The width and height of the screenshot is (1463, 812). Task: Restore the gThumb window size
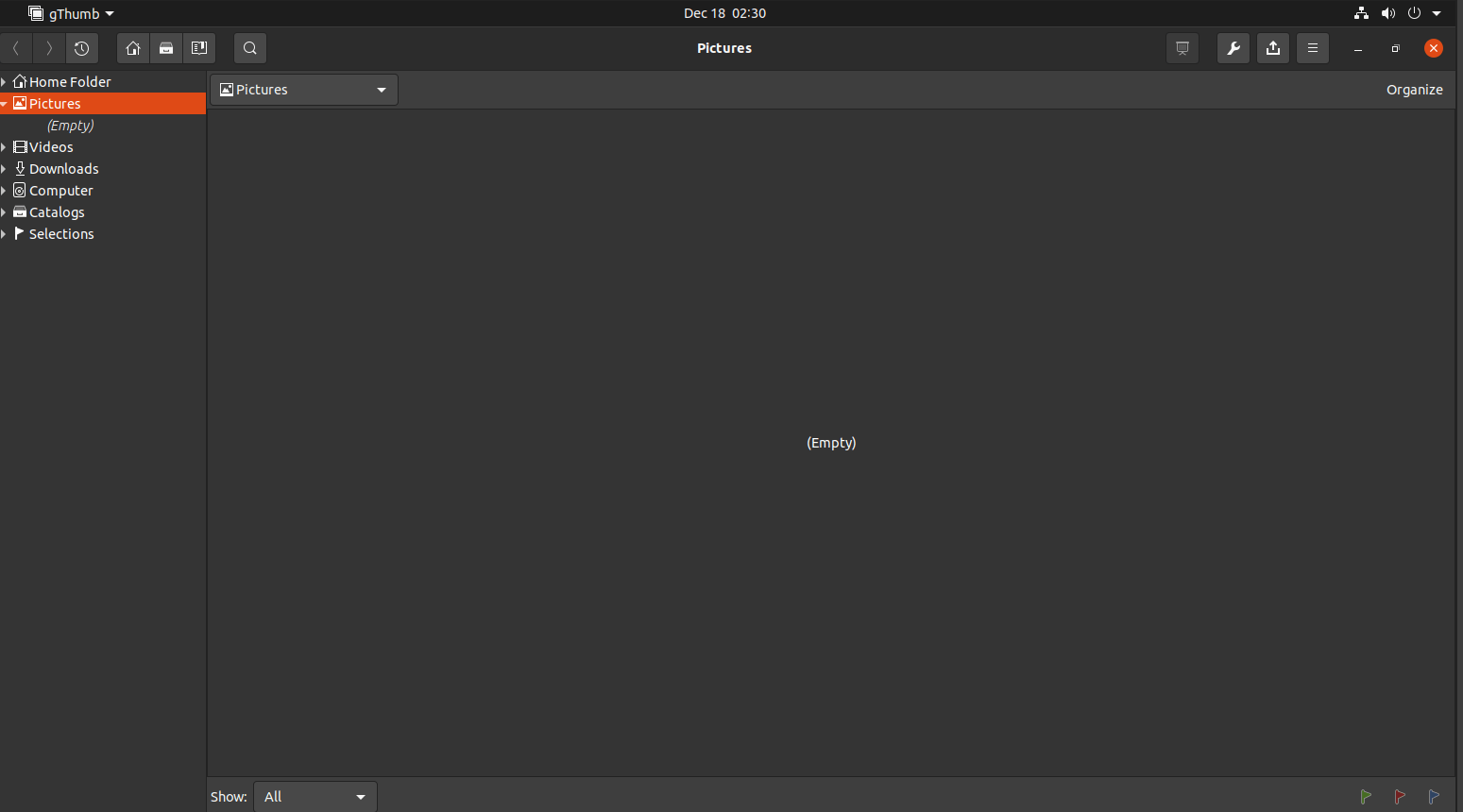1396,48
